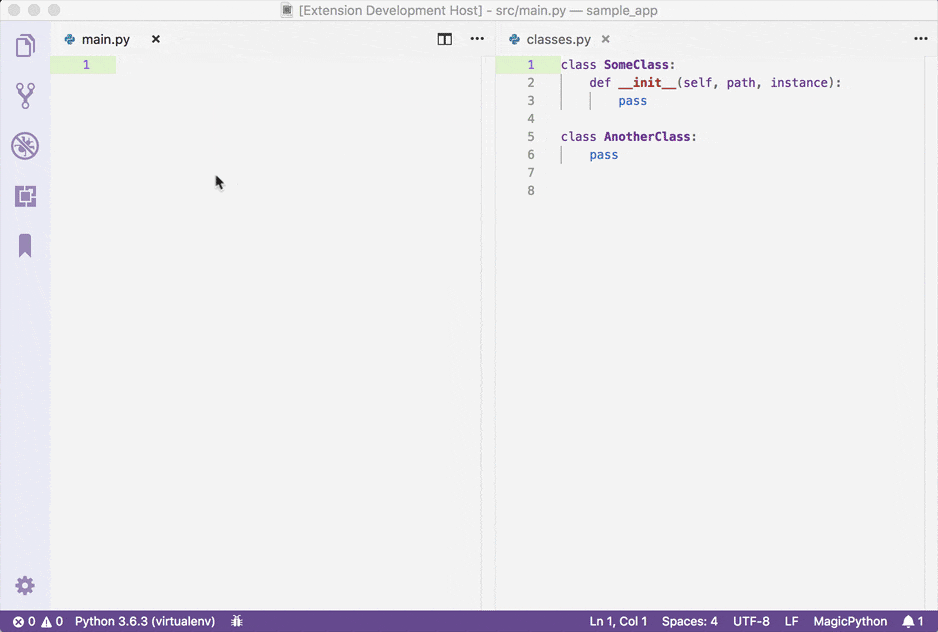Click the 'def' keyword on line 2
The width and height of the screenshot is (938, 632).
(600, 83)
